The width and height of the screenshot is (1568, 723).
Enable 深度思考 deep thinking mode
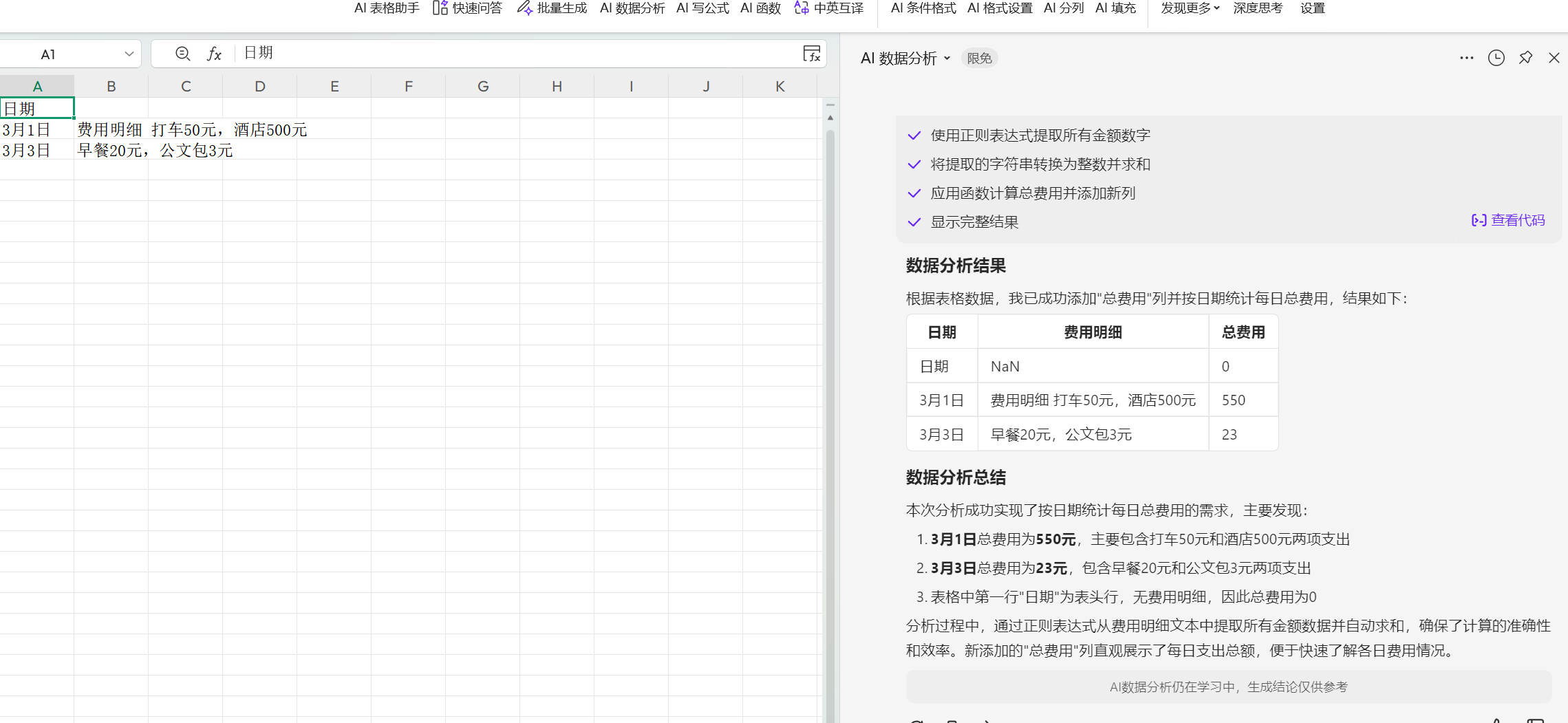[x=1258, y=8]
